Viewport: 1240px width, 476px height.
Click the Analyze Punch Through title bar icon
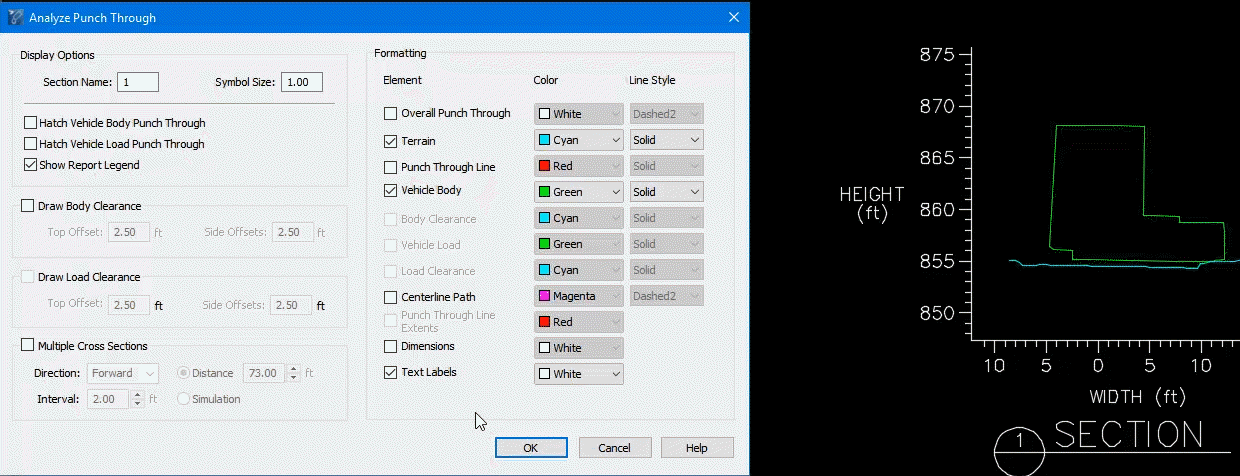15,18
